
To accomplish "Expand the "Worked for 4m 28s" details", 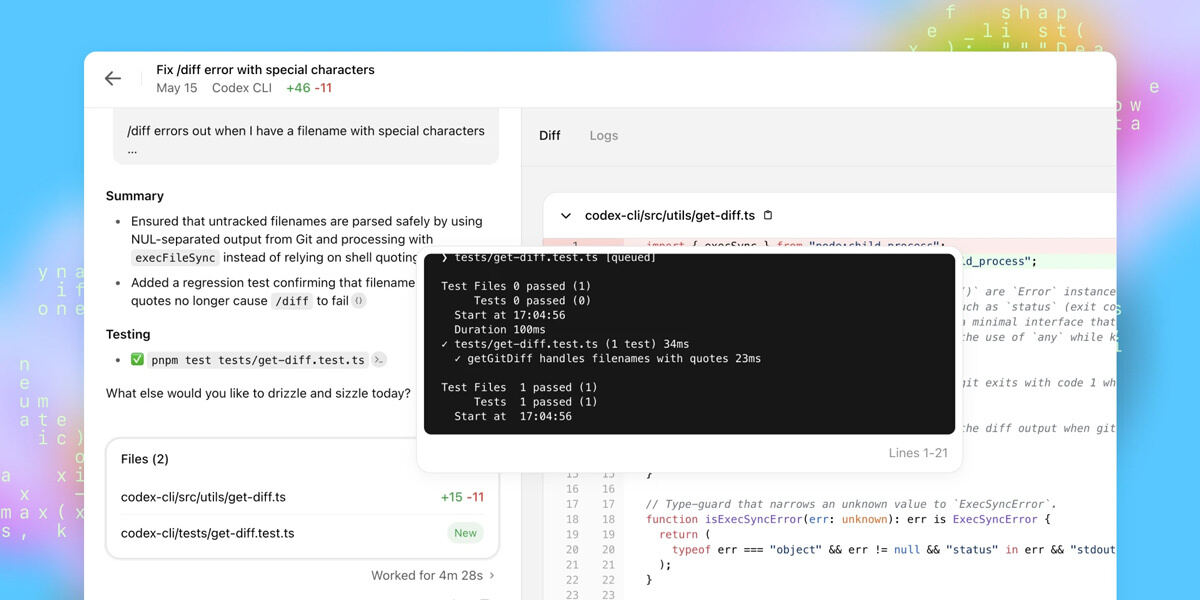I will point(432,575).
